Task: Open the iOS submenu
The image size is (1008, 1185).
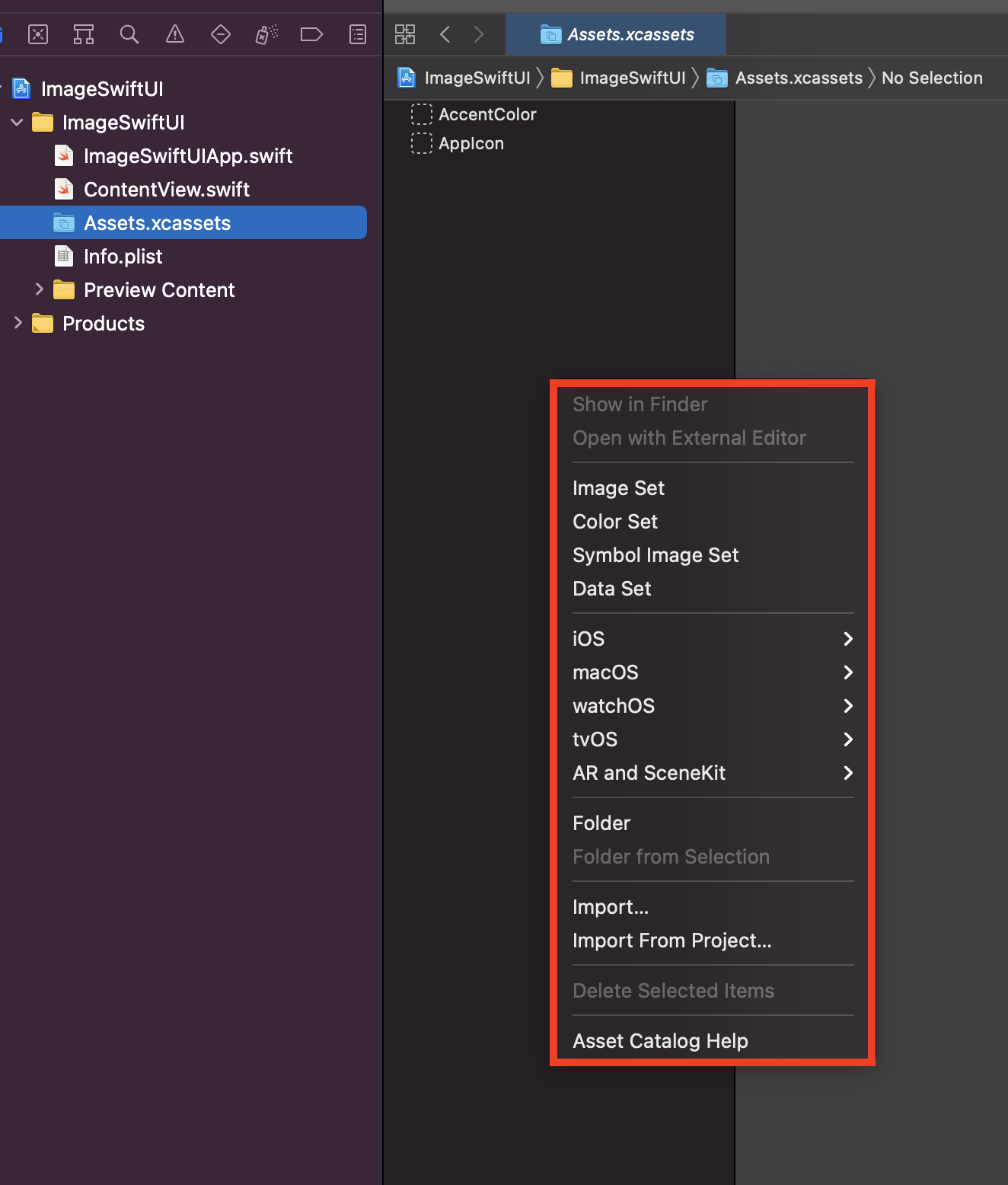Action: (x=713, y=639)
